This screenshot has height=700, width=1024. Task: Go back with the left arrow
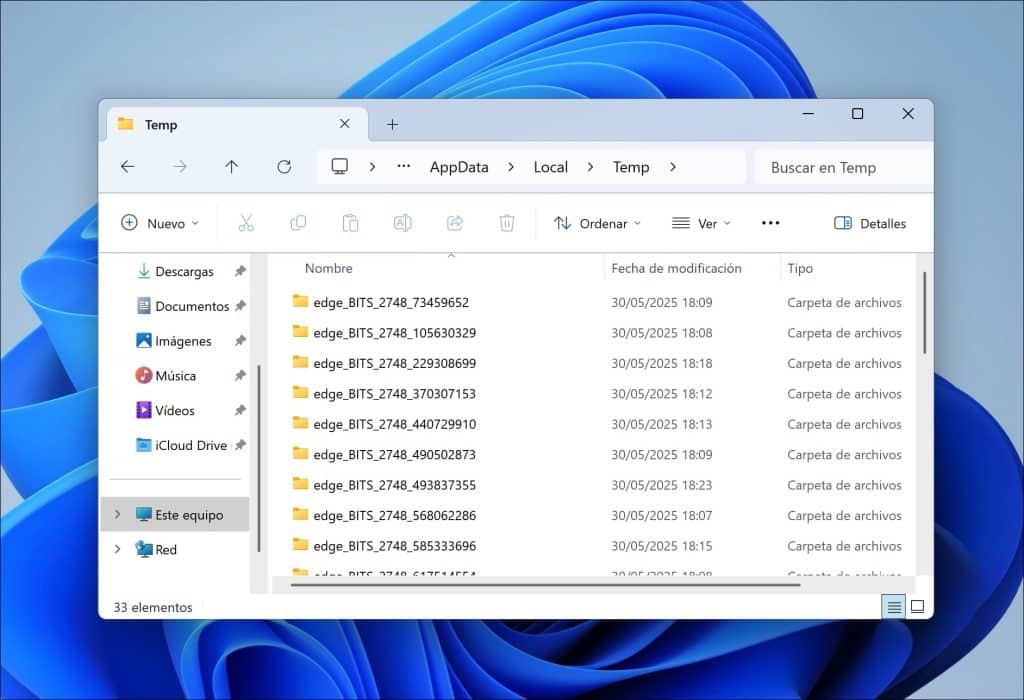coord(127,167)
